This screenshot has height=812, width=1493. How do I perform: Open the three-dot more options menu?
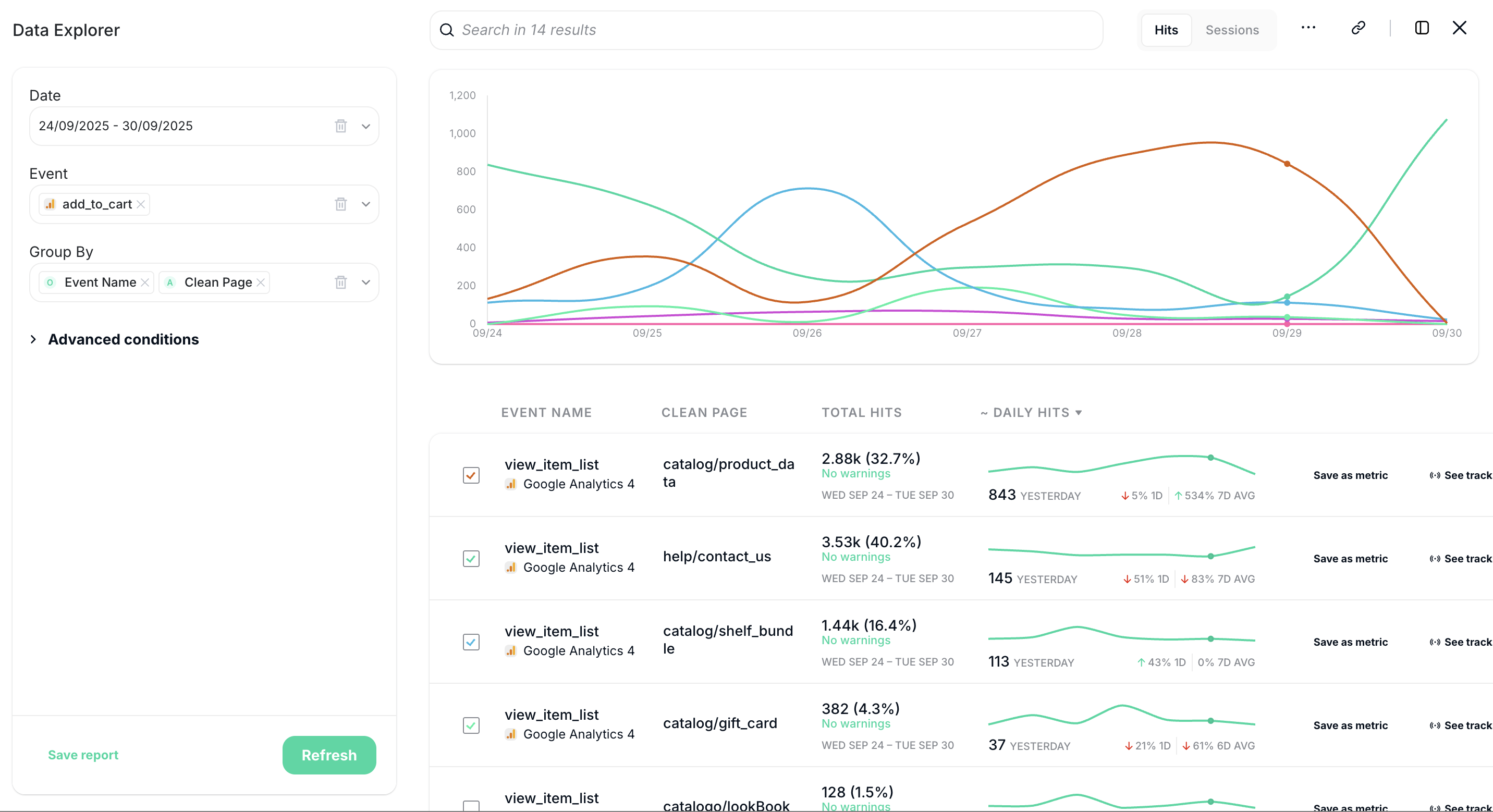pyautogui.click(x=1308, y=28)
